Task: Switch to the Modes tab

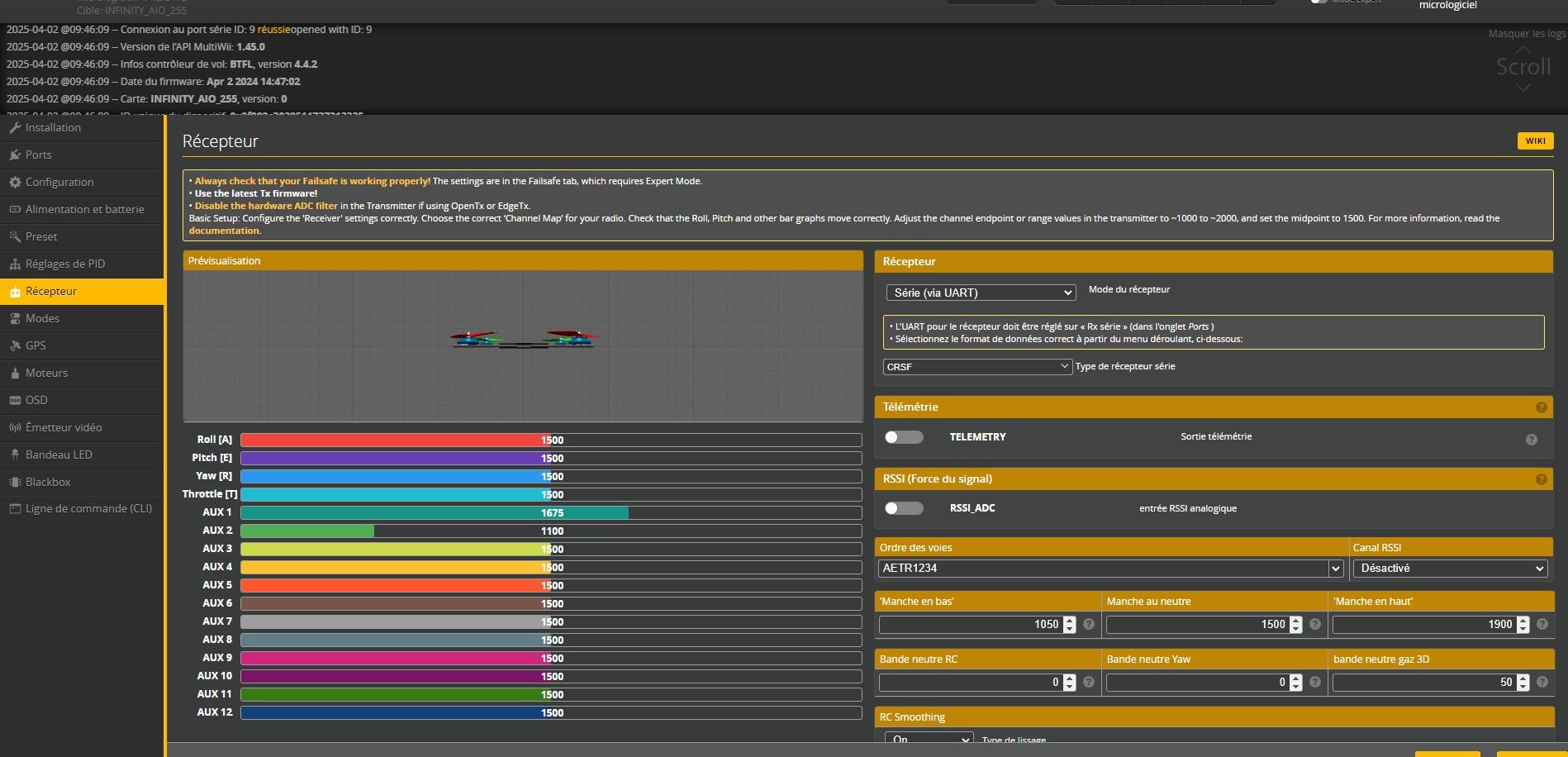Action: (x=42, y=319)
